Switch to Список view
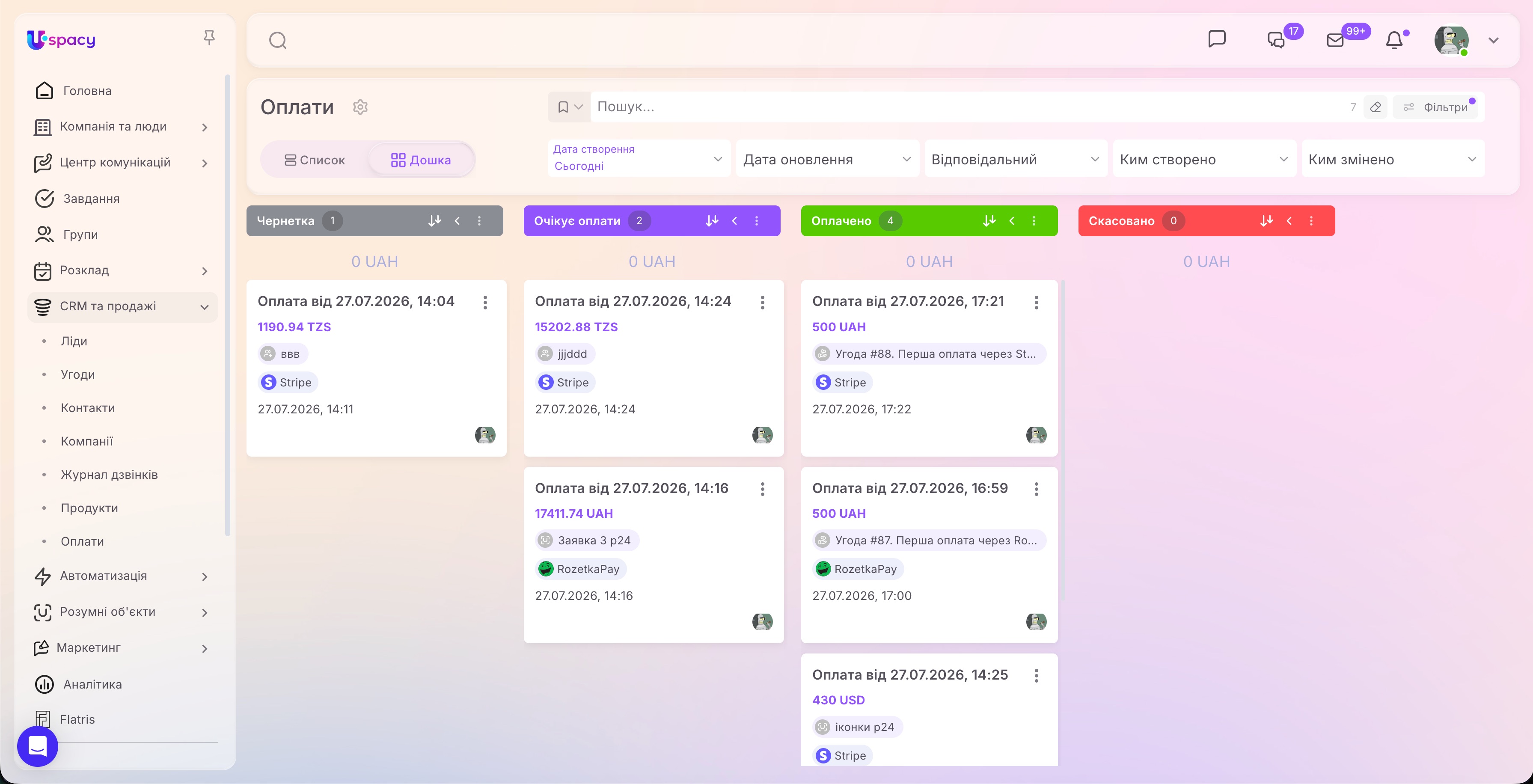 (314, 160)
